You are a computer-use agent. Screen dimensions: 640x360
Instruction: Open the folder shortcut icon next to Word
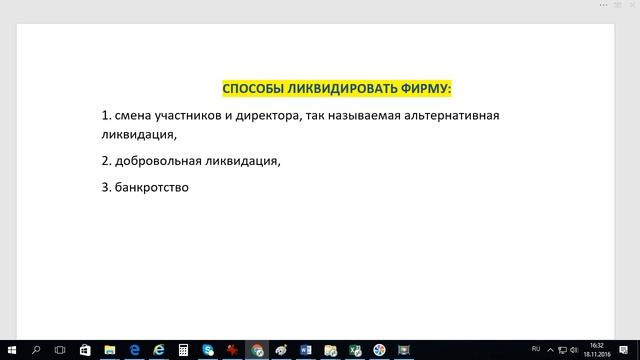(x=330, y=350)
